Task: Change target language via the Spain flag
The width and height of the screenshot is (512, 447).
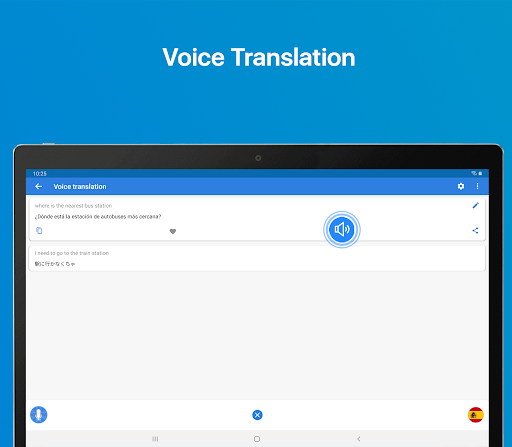Action: click(x=476, y=415)
